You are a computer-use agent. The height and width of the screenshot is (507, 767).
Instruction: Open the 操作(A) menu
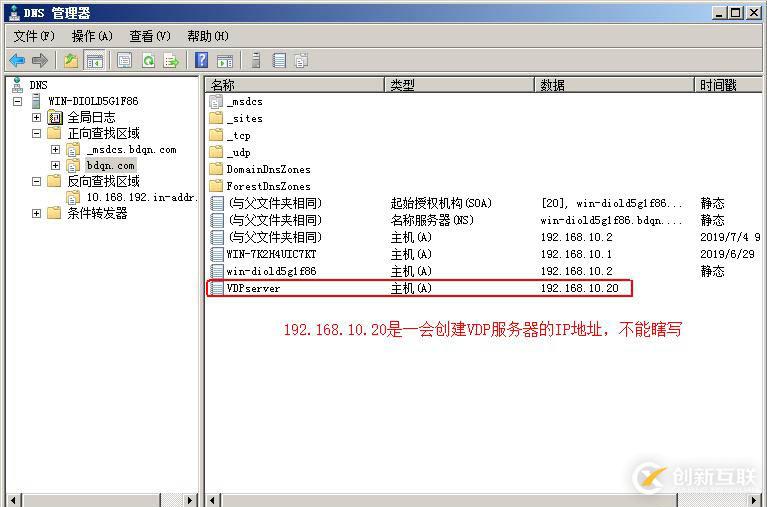coord(92,36)
